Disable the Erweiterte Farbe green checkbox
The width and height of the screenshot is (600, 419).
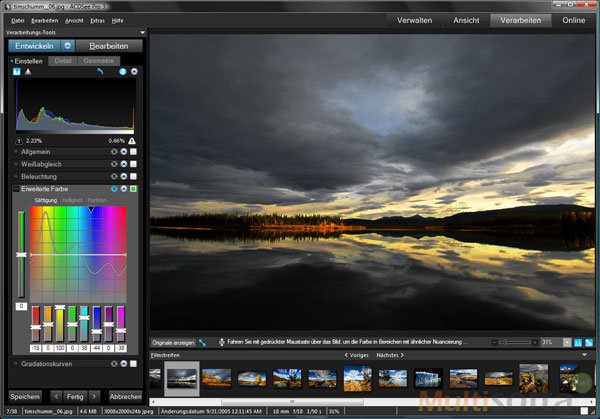(132, 189)
